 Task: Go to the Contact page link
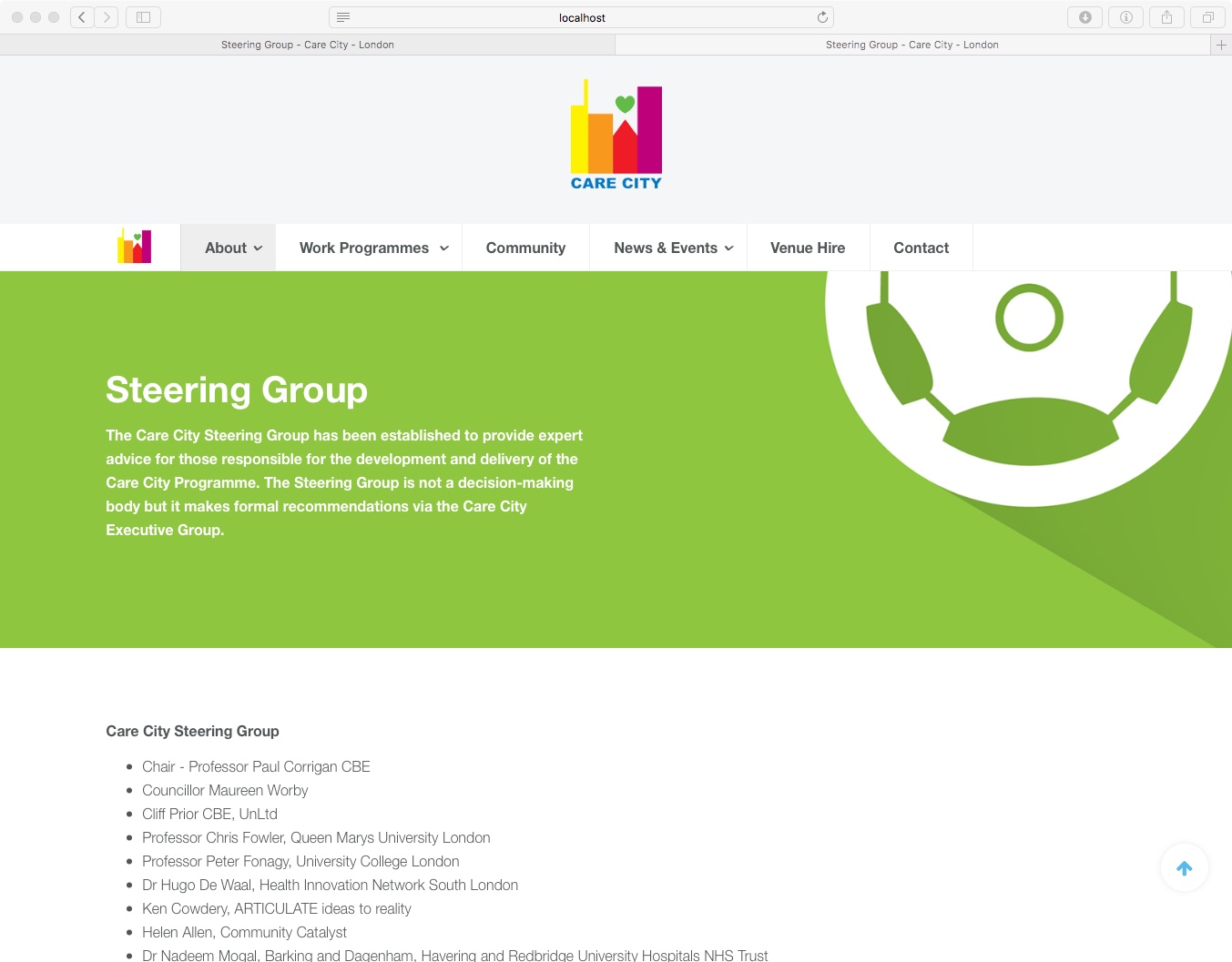point(921,248)
